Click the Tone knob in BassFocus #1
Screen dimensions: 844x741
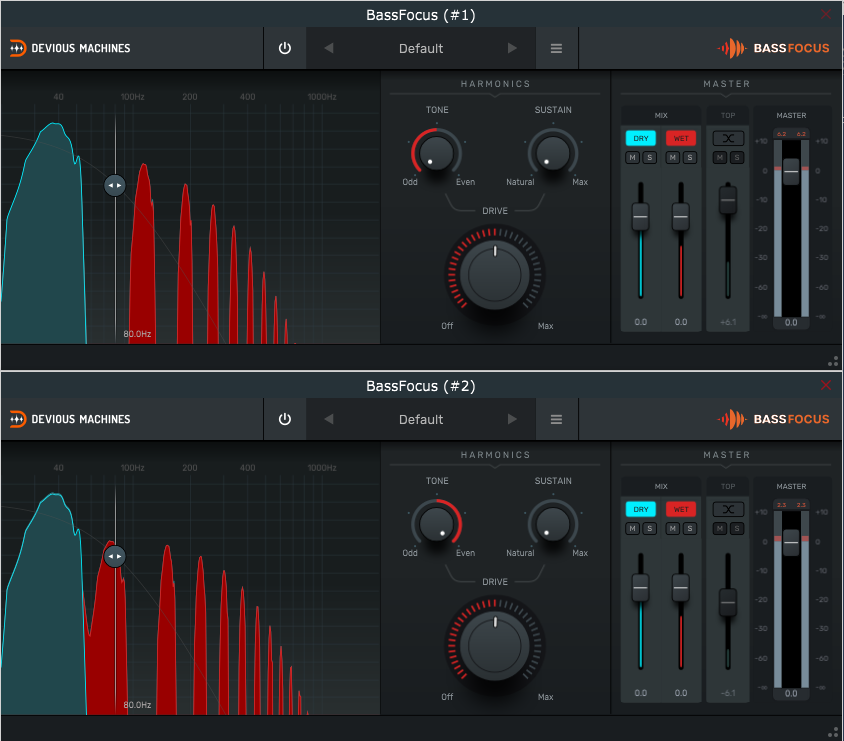click(x=436, y=153)
